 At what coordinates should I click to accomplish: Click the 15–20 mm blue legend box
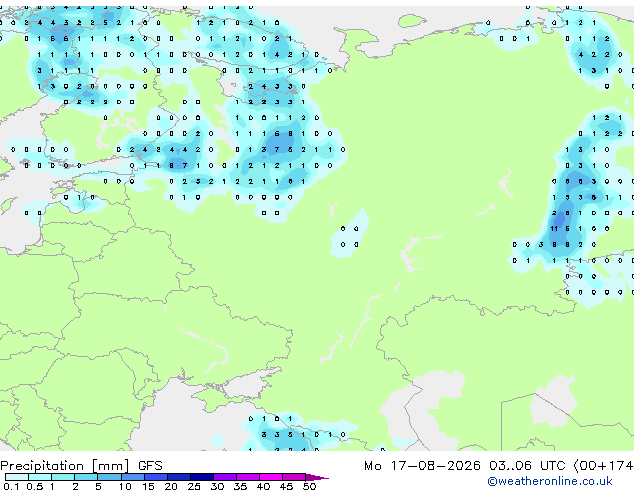point(155,477)
